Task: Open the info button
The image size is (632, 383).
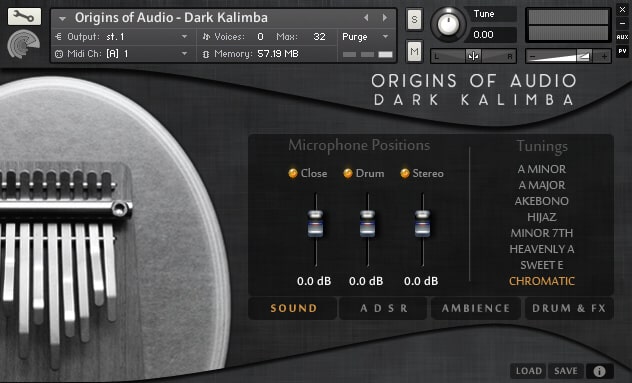Action: tap(599, 371)
